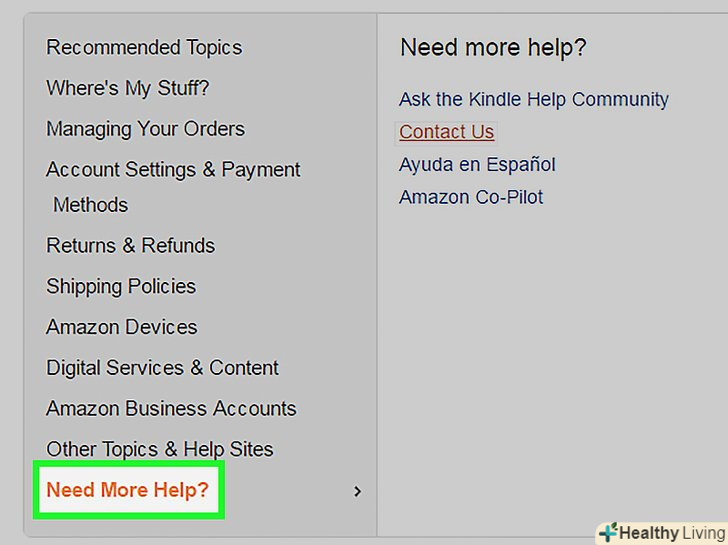Click the Need more help? panel heading
Screen dimensions: 728x545
point(493,47)
